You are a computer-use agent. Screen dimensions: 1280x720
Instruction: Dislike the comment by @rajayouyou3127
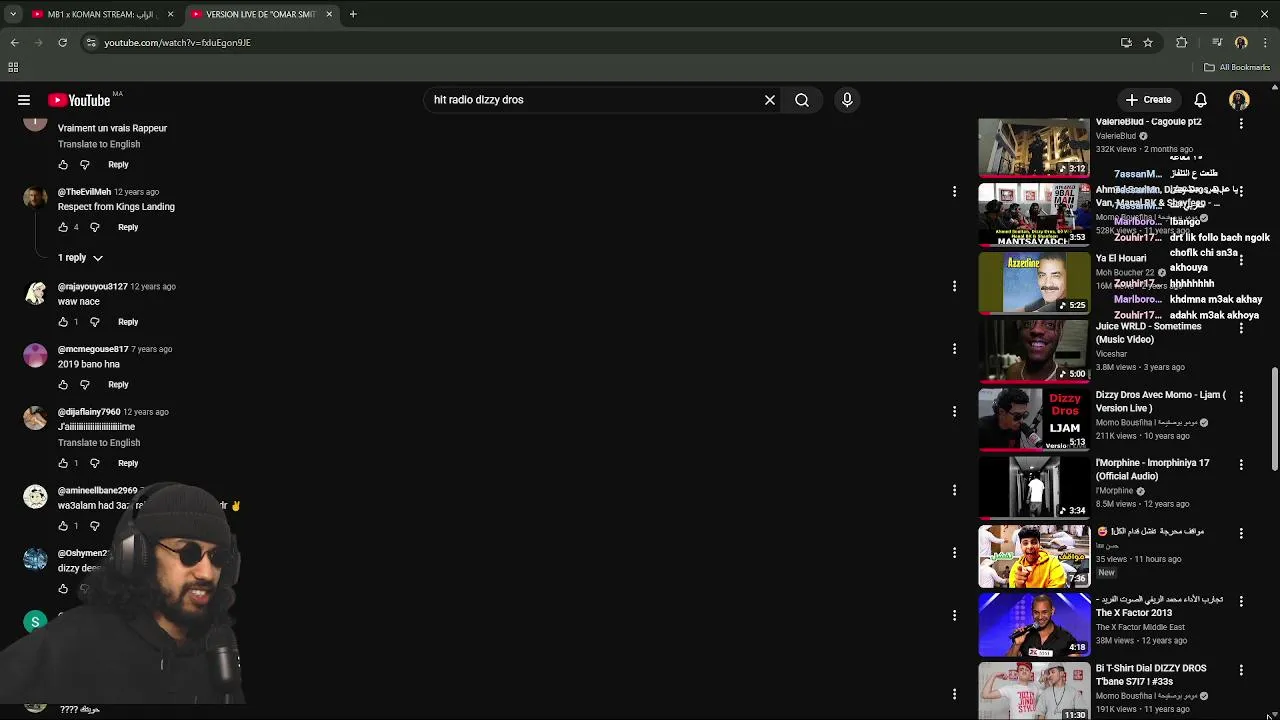95,322
